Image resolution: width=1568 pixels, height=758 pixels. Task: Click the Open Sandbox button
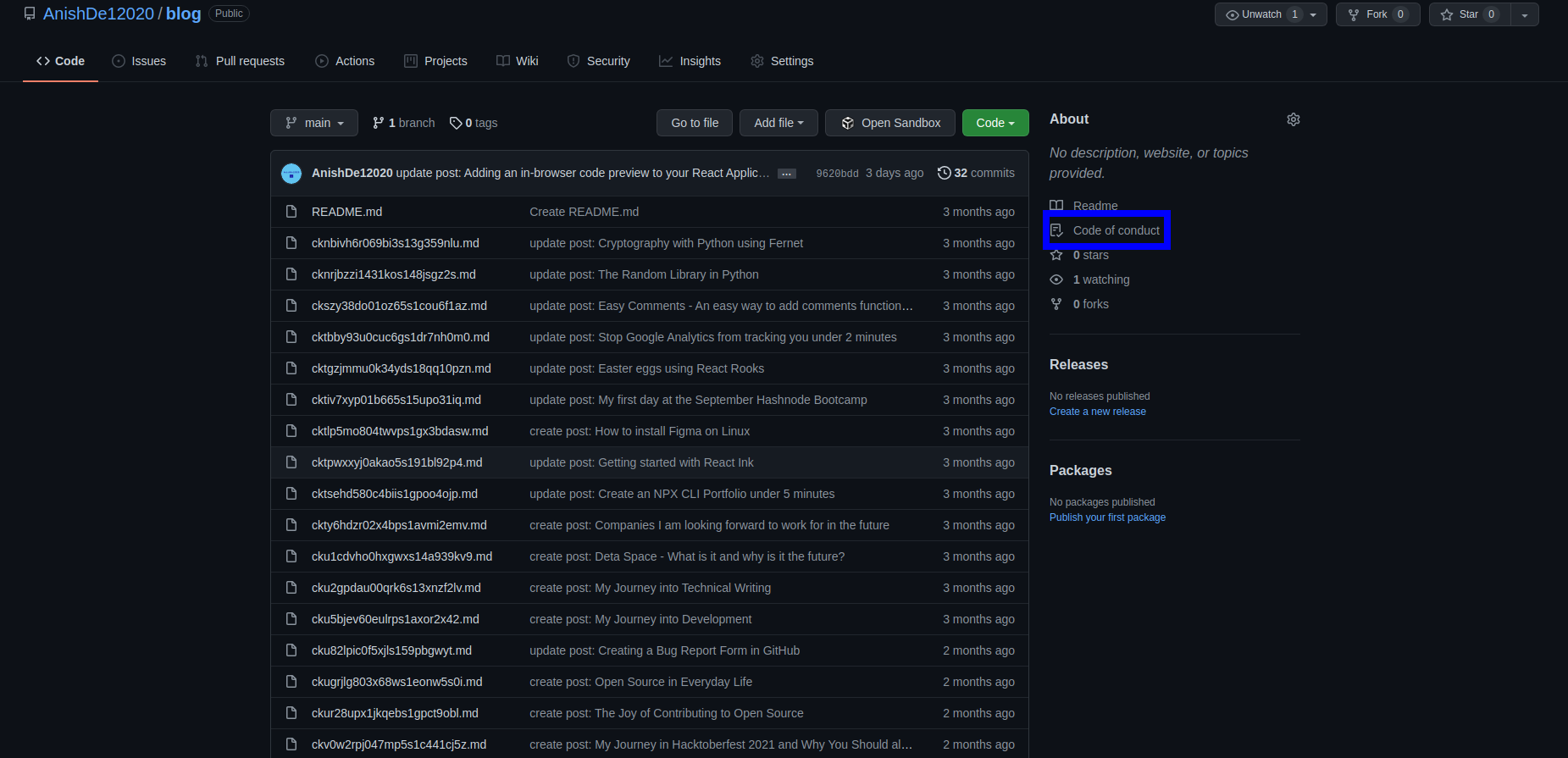(x=890, y=123)
